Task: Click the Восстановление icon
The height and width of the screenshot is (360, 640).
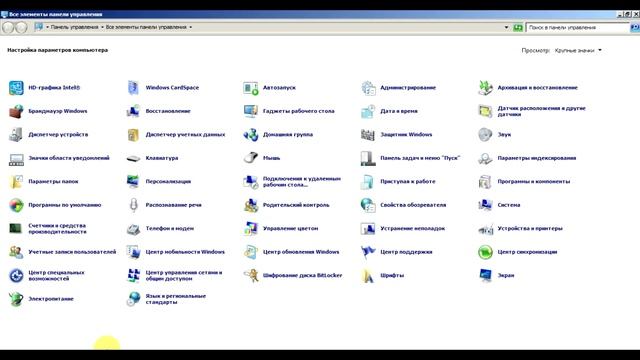Action: [133, 111]
